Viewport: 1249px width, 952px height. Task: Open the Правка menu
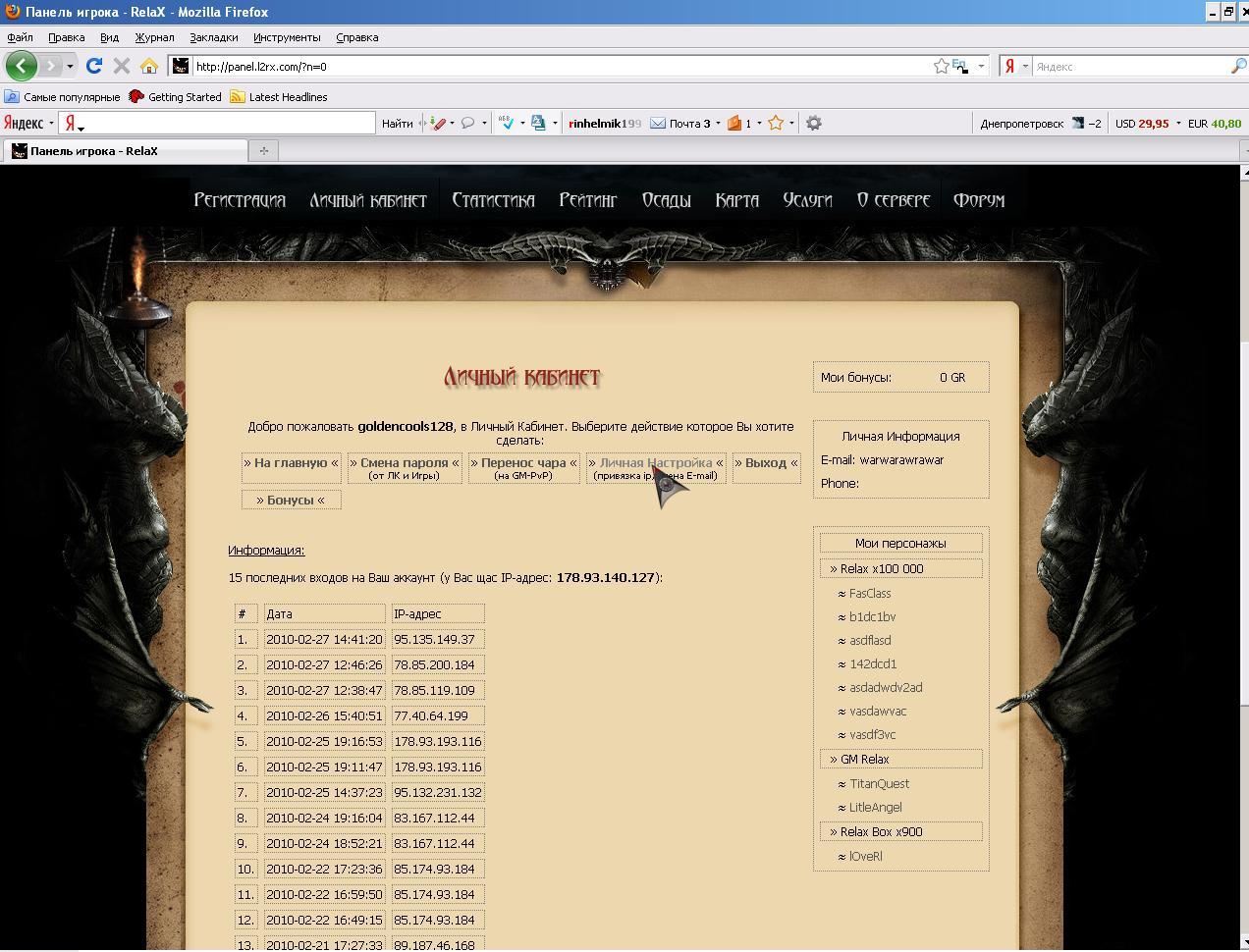tap(66, 37)
